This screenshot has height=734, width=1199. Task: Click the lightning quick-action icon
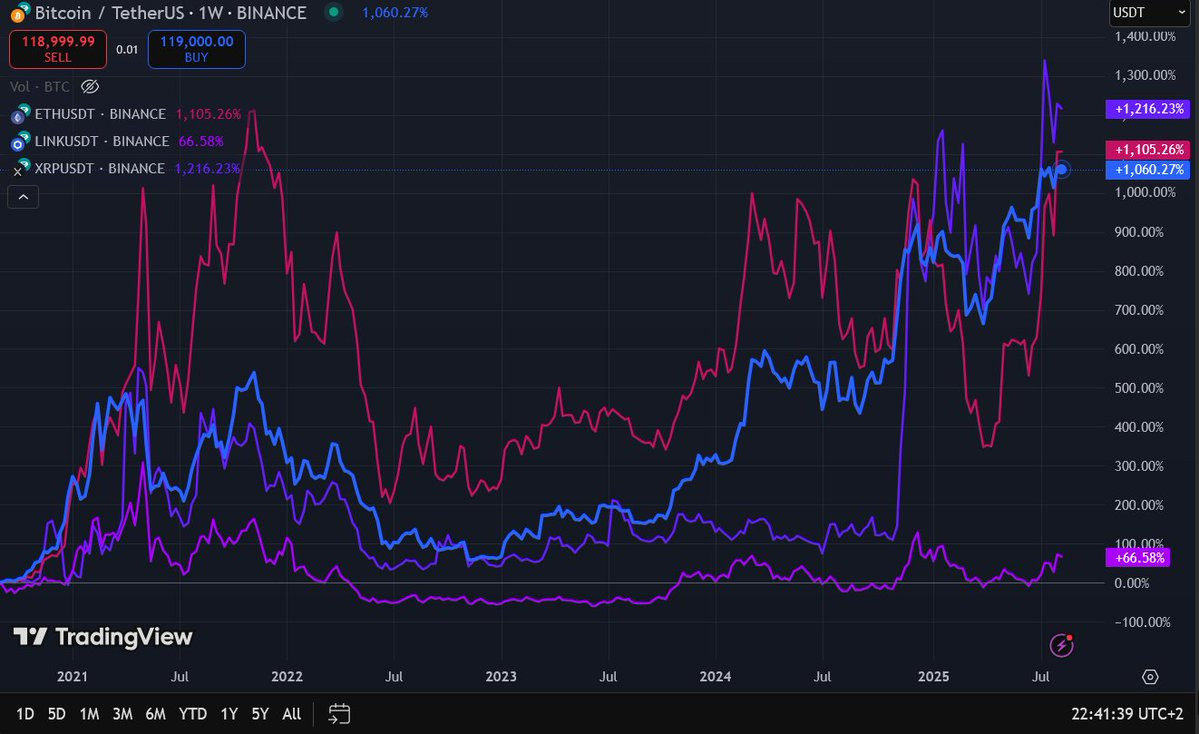pos(1061,646)
